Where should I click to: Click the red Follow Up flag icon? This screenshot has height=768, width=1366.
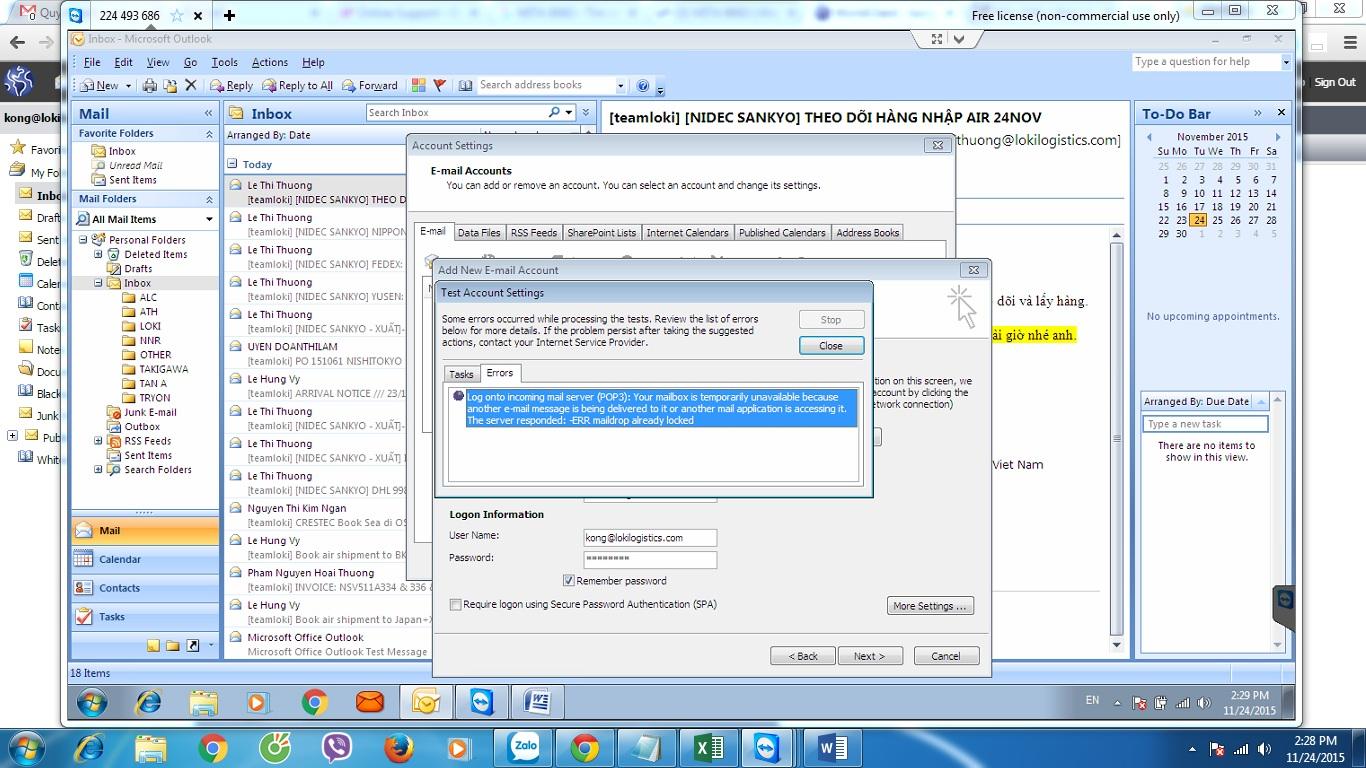point(439,86)
